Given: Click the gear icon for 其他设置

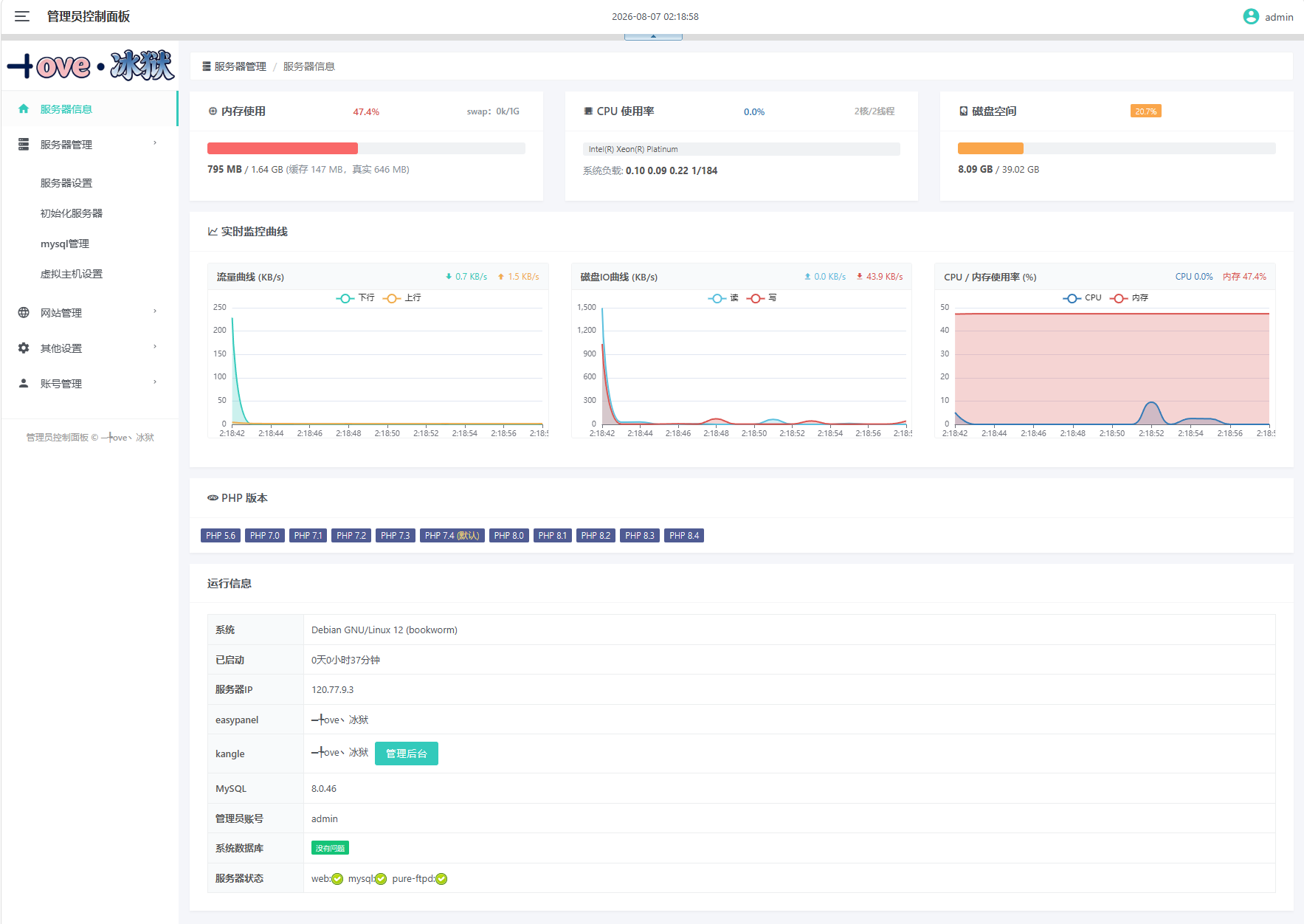Looking at the screenshot, I should pos(24,348).
